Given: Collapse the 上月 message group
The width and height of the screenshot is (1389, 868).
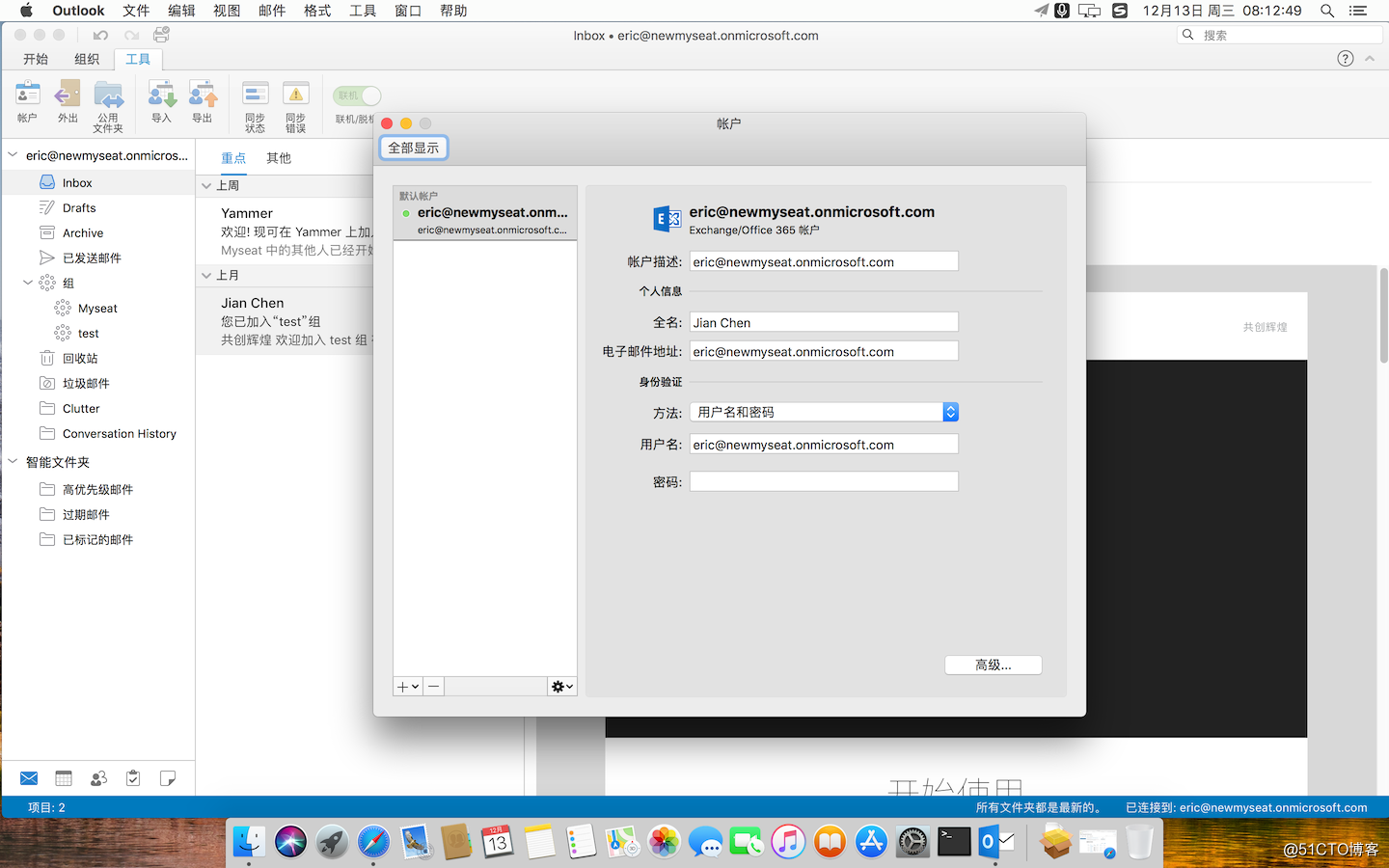Looking at the screenshot, I should coord(206,275).
